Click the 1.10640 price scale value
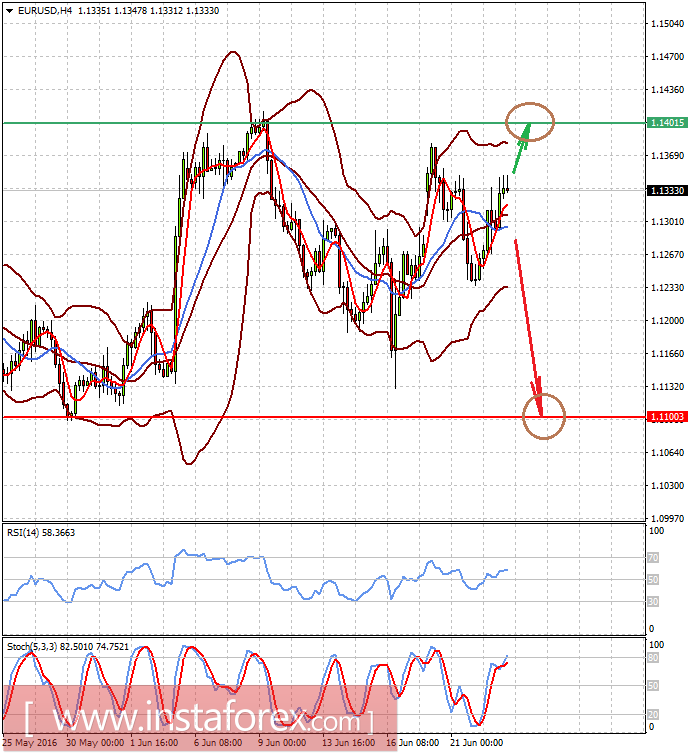Viewport: 688px width, 754px height. coord(667,453)
